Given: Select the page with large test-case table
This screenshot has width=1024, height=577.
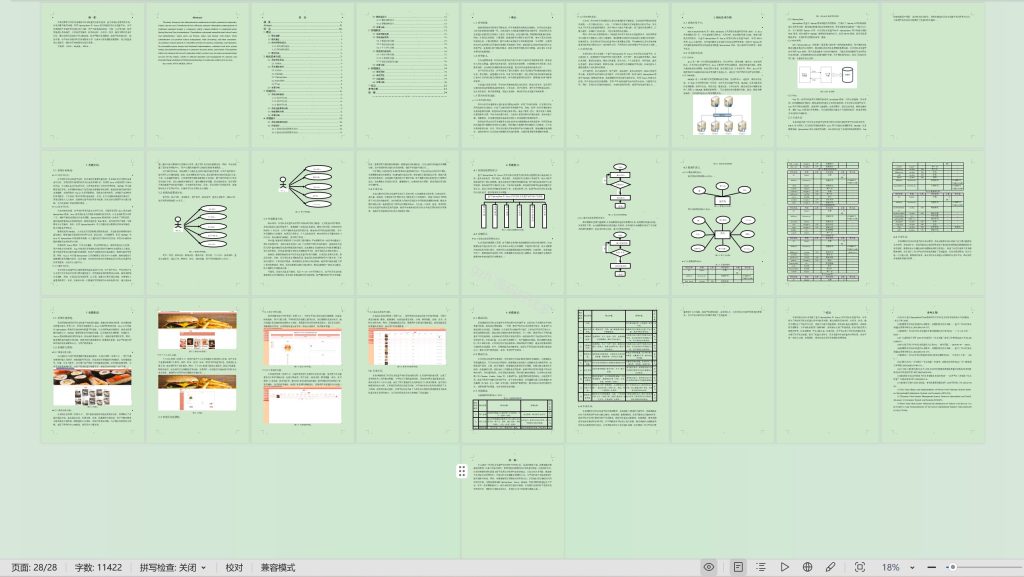Looking at the screenshot, I should point(618,371).
